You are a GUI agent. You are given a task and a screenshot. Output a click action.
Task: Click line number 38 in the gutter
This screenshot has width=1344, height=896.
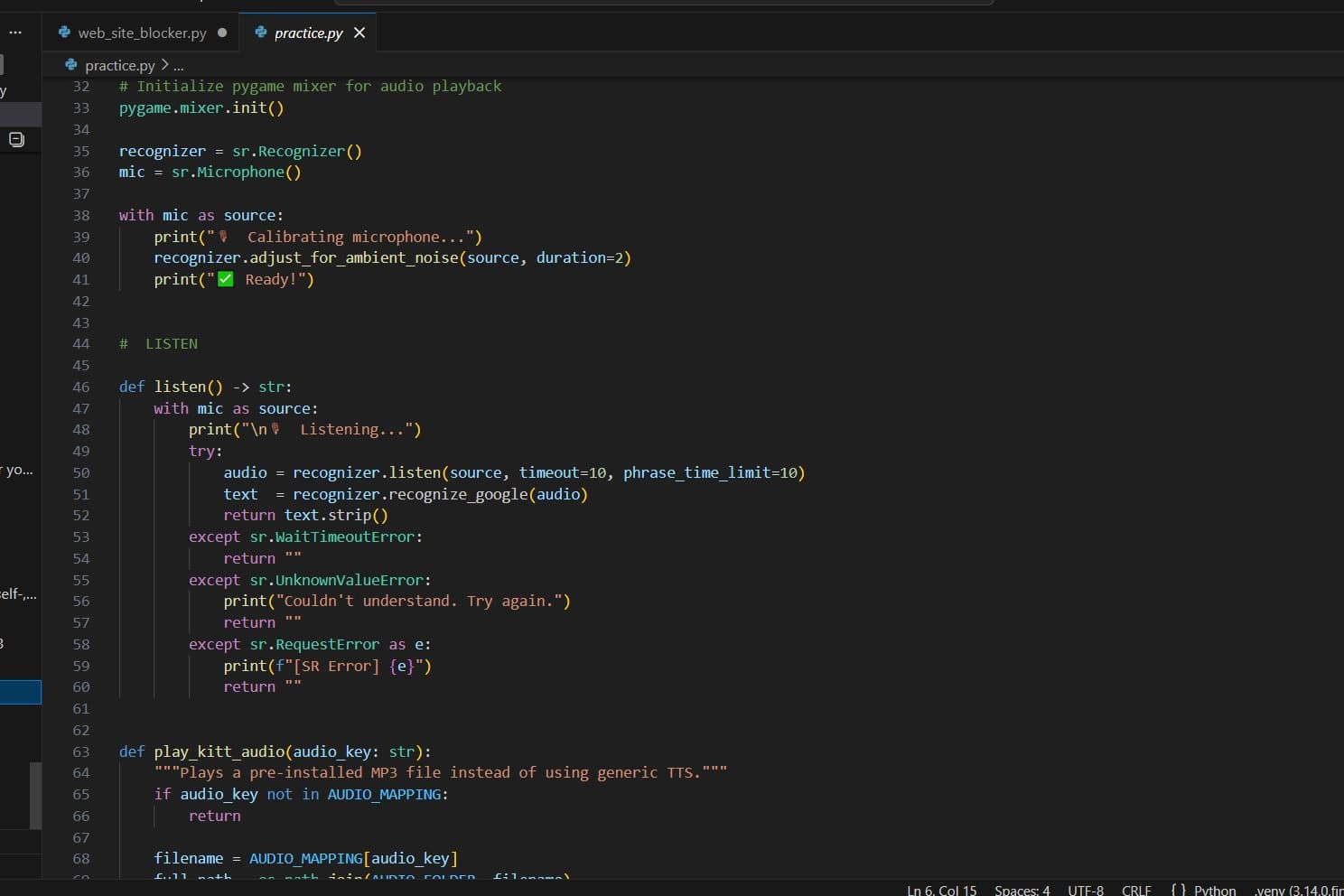[81, 215]
